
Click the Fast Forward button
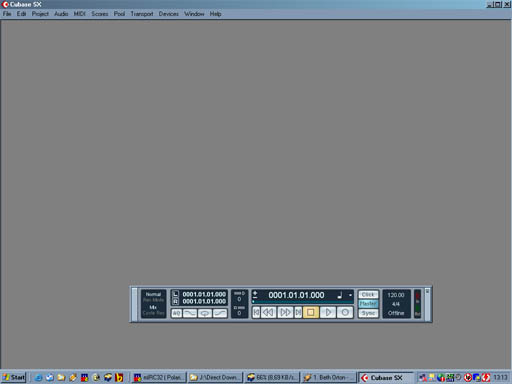(285, 312)
